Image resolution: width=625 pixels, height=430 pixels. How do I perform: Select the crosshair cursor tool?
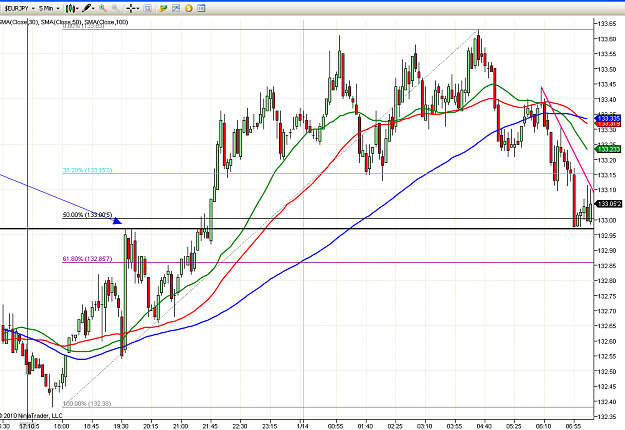(130, 8)
